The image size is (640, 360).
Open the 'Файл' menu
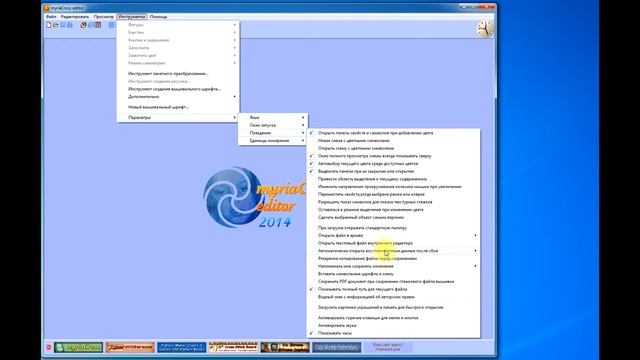point(51,17)
